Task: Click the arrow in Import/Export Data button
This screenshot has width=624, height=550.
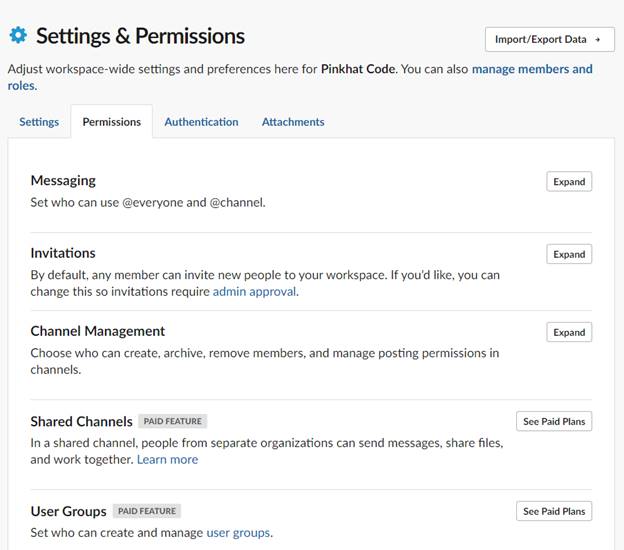Action: coord(597,39)
